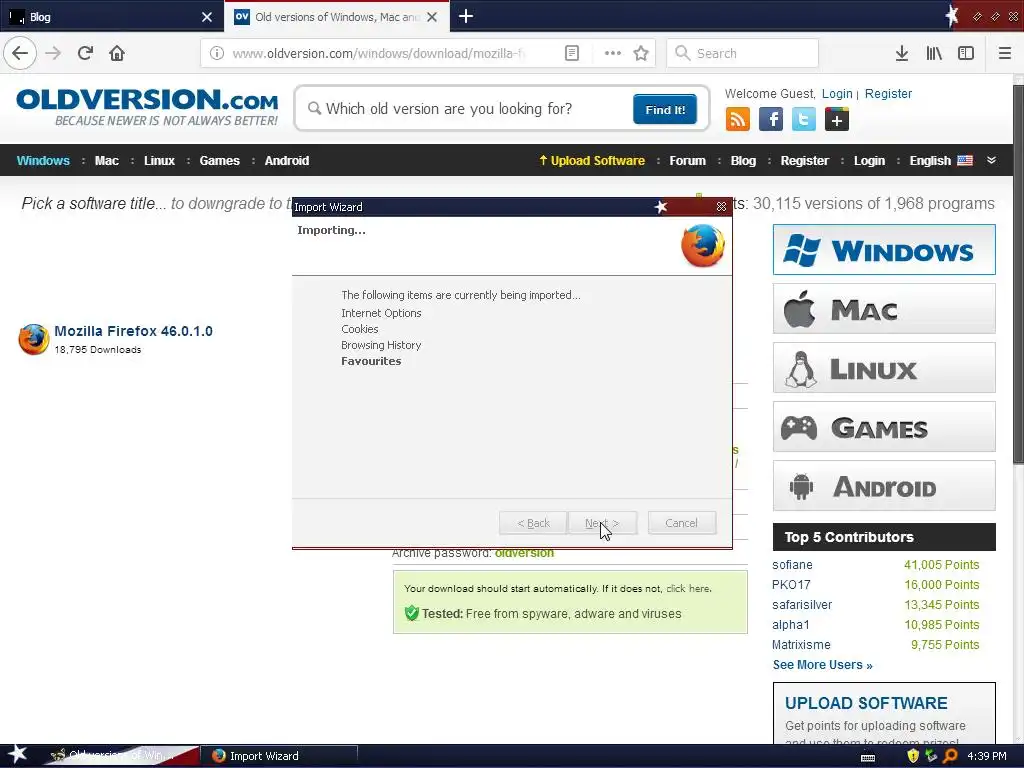
Task: Open the Windows category banner
Action: pos(884,249)
